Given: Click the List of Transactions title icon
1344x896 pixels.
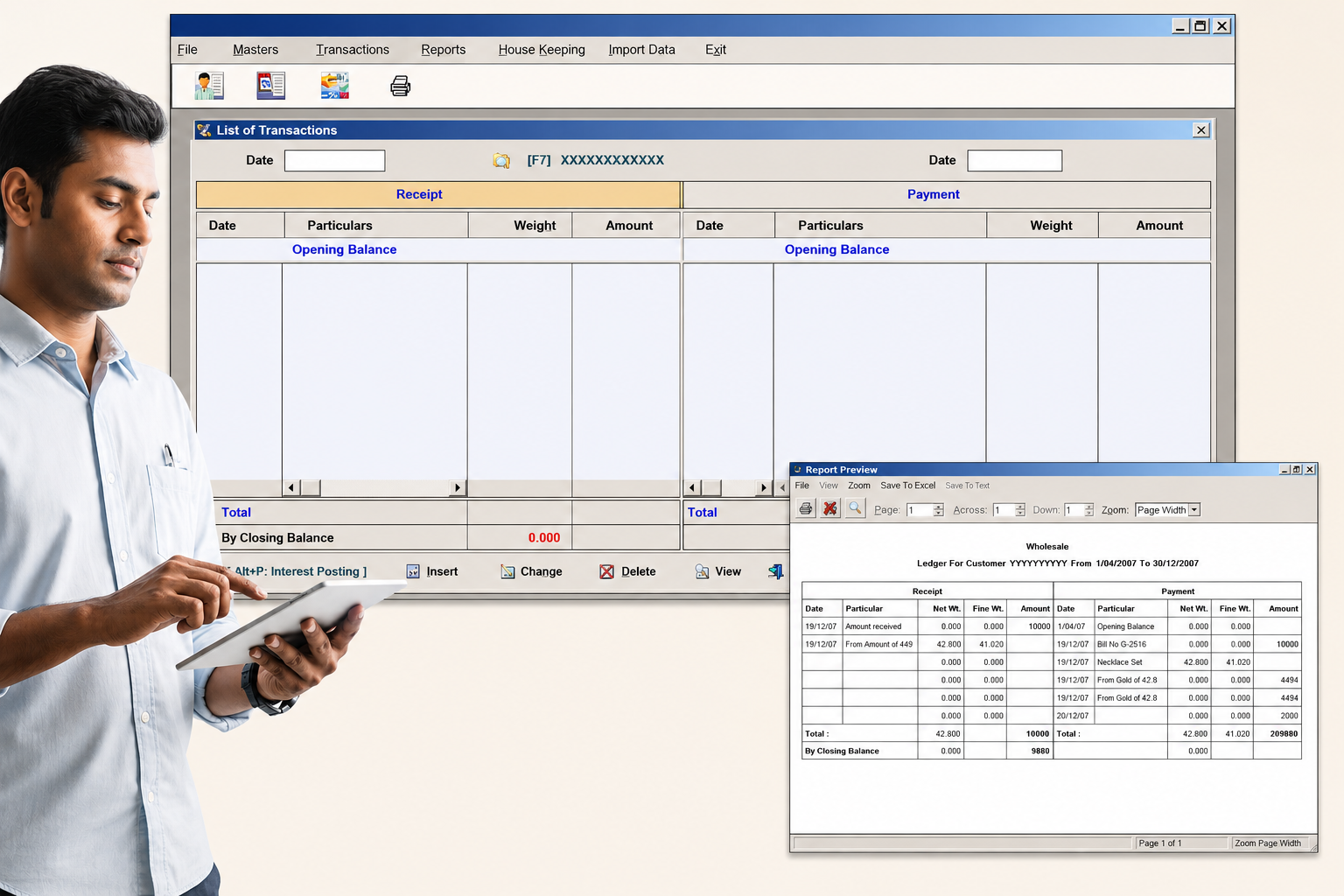Looking at the screenshot, I should pyautogui.click(x=204, y=130).
